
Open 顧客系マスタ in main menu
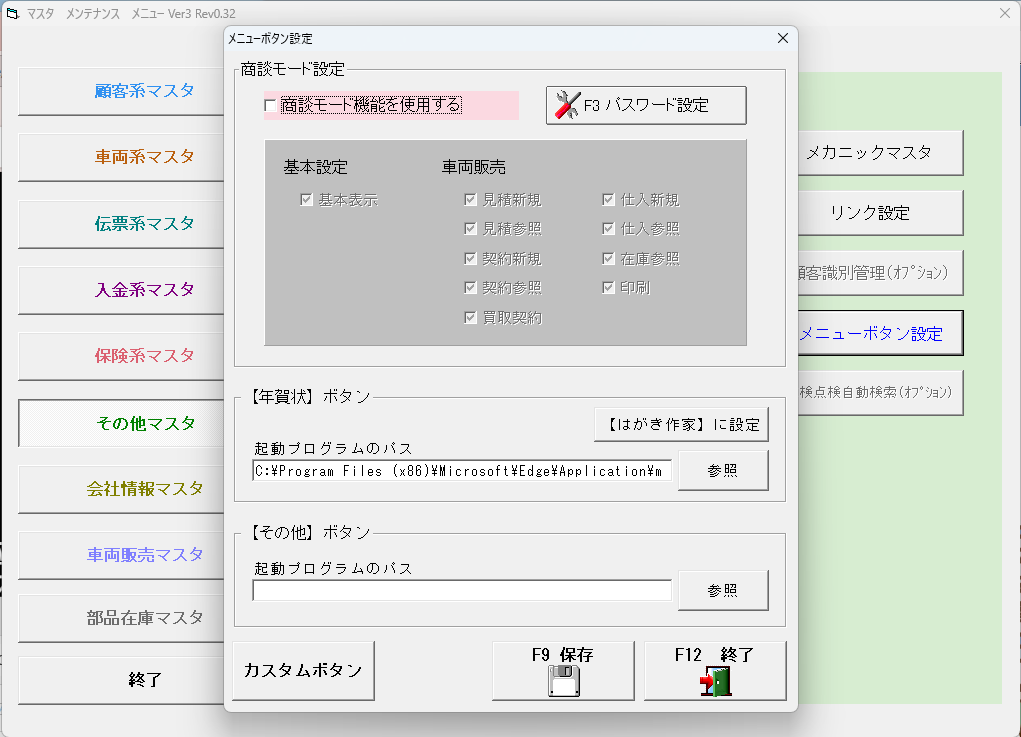[122, 91]
